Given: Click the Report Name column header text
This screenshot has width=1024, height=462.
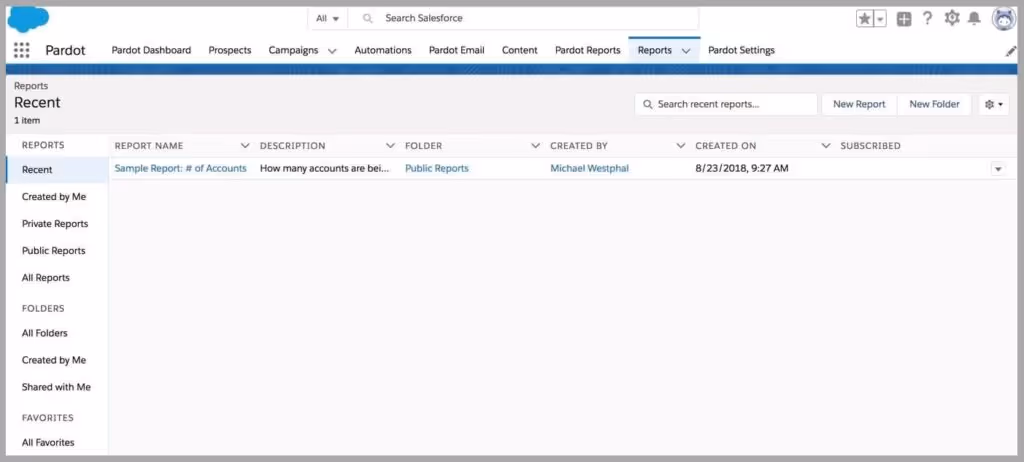Looking at the screenshot, I should pyautogui.click(x=149, y=146).
